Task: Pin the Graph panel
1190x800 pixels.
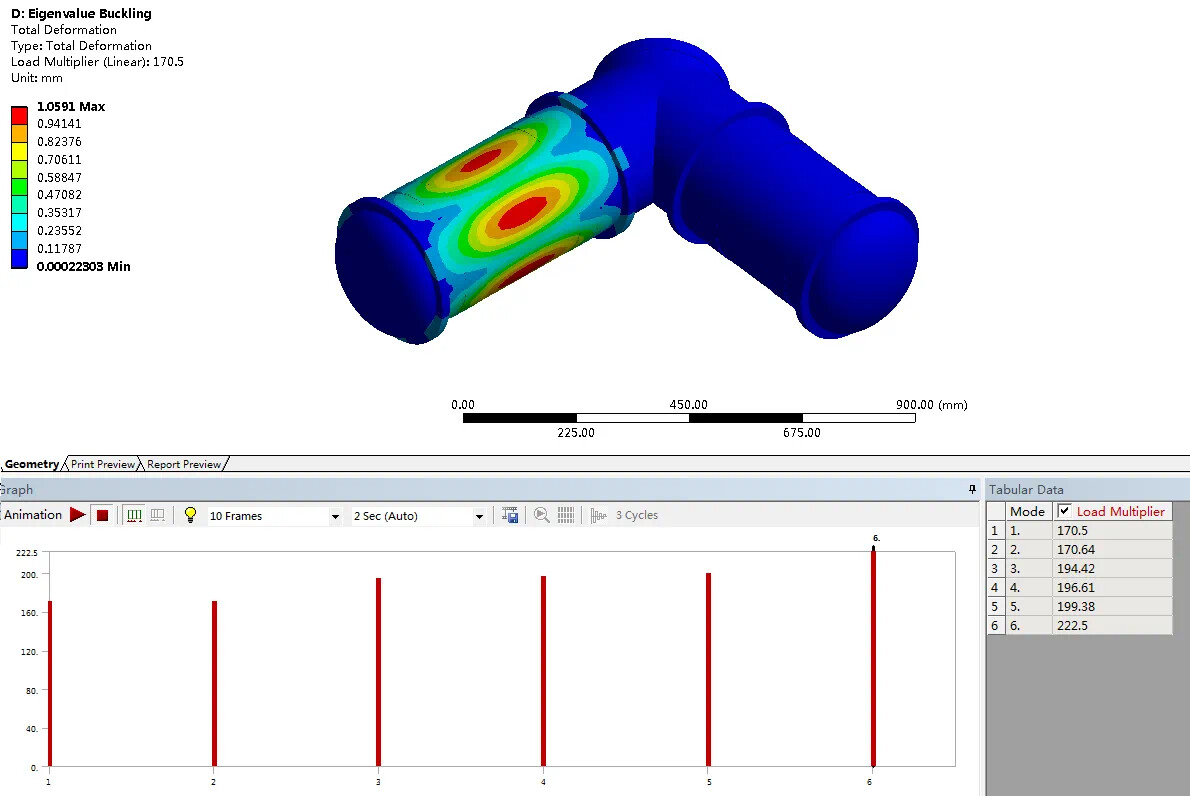Action: pyautogui.click(x=971, y=489)
